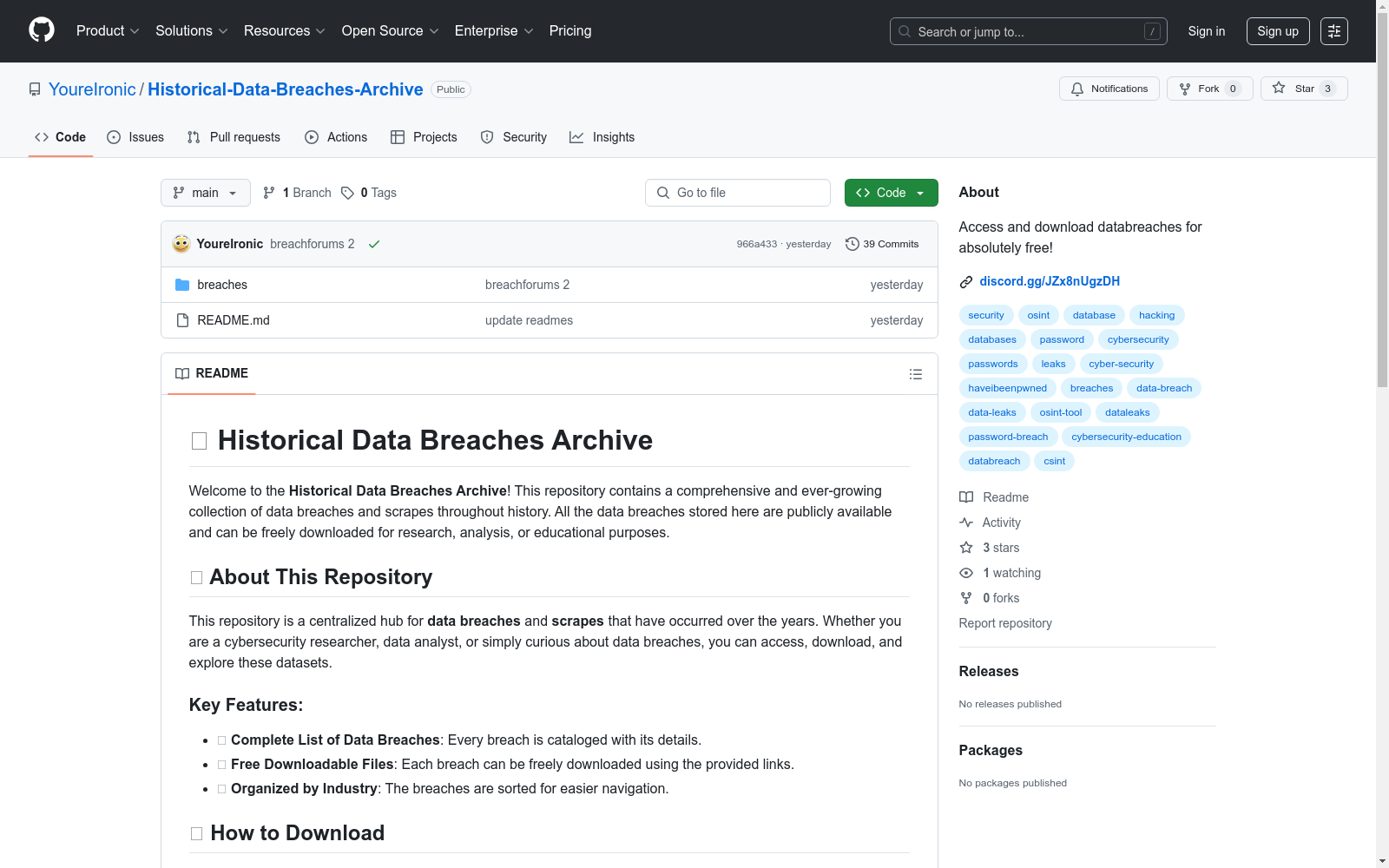Click the Pricing link

[570, 31]
